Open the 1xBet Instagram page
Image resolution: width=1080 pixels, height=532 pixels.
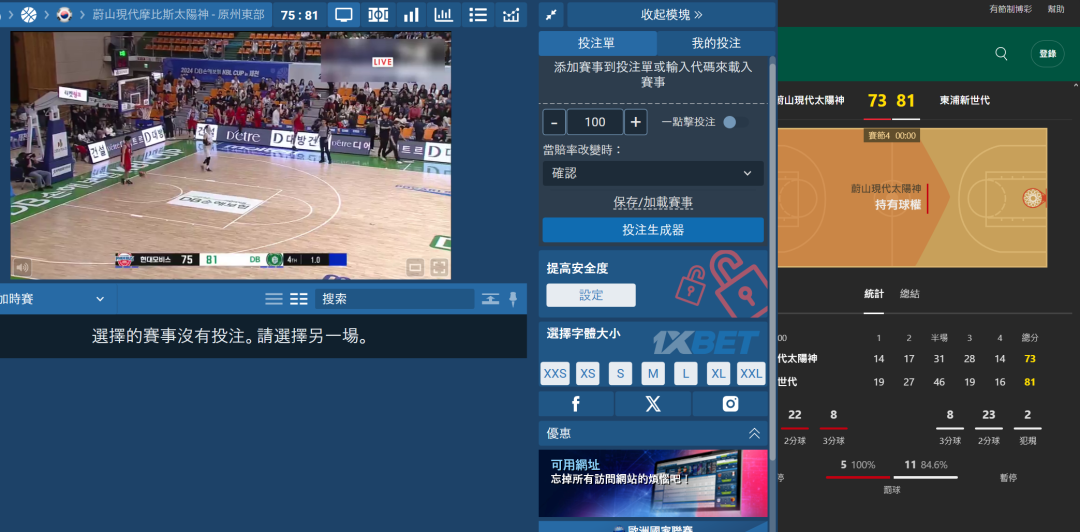[730, 405]
